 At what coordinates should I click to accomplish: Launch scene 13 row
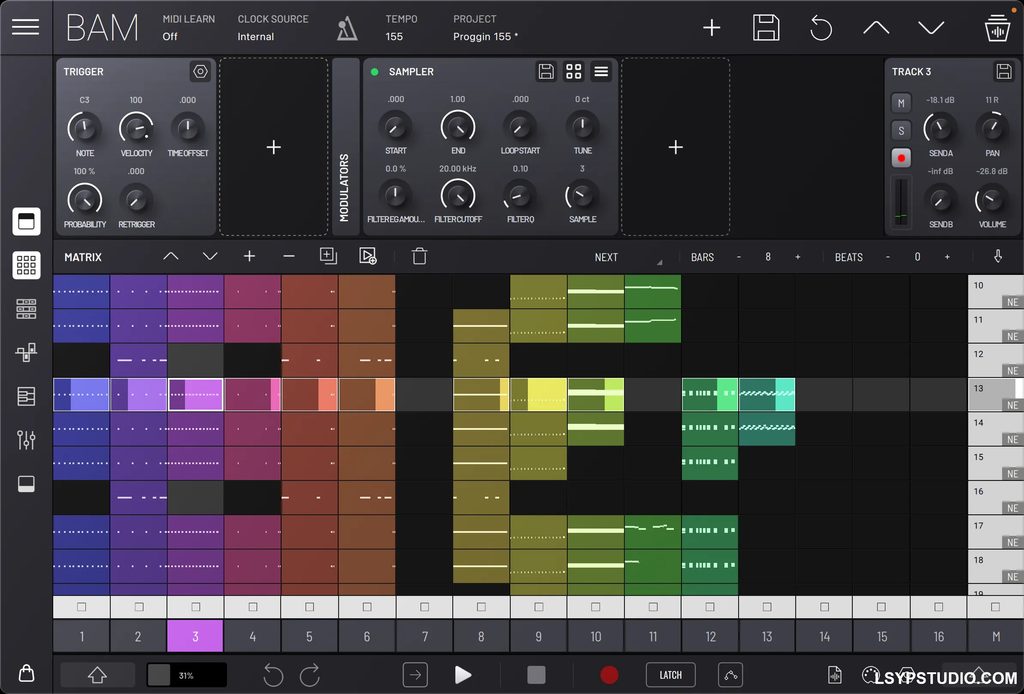[x=995, y=394]
